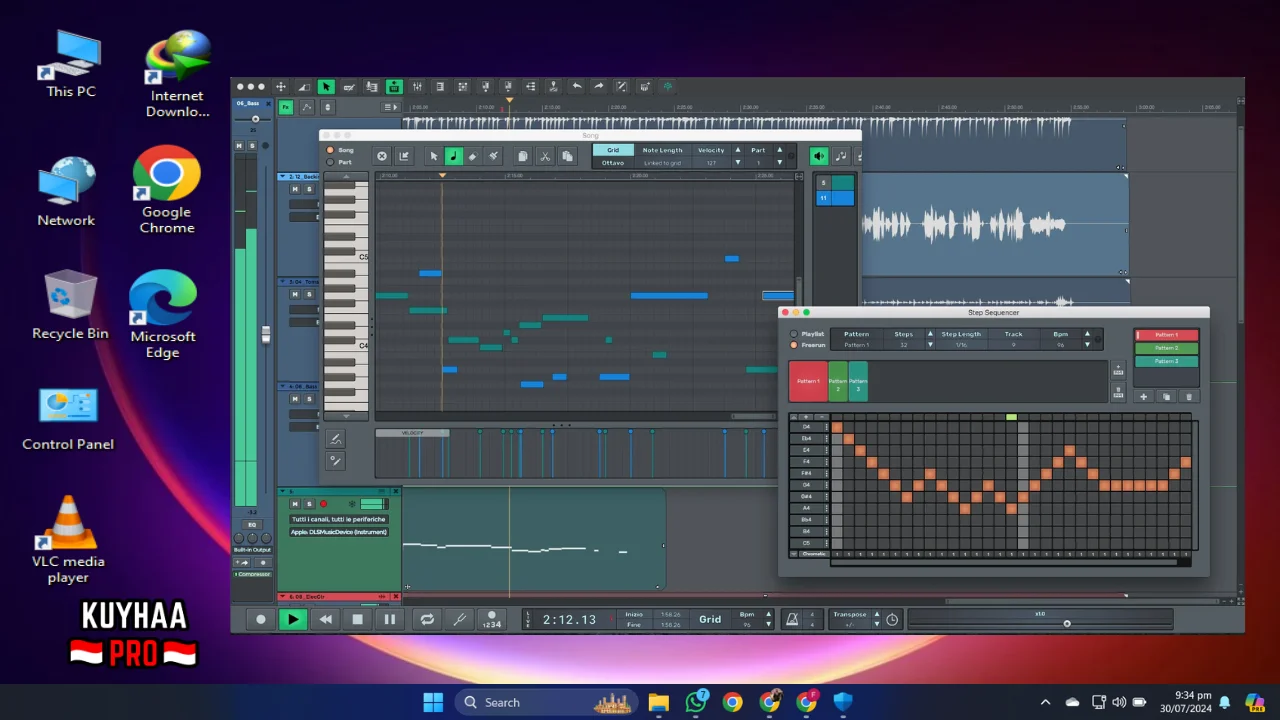Select the Playlist radio option in Step Sequencer
1280x720 pixels.
click(794, 334)
